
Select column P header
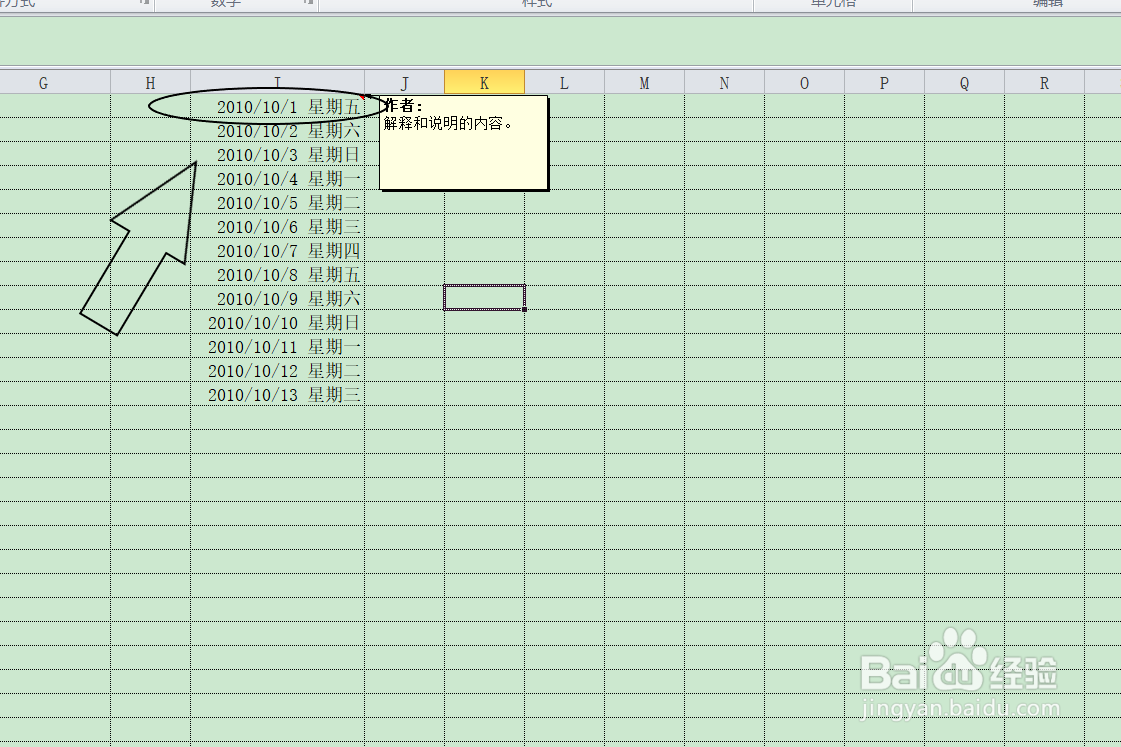(884, 83)
